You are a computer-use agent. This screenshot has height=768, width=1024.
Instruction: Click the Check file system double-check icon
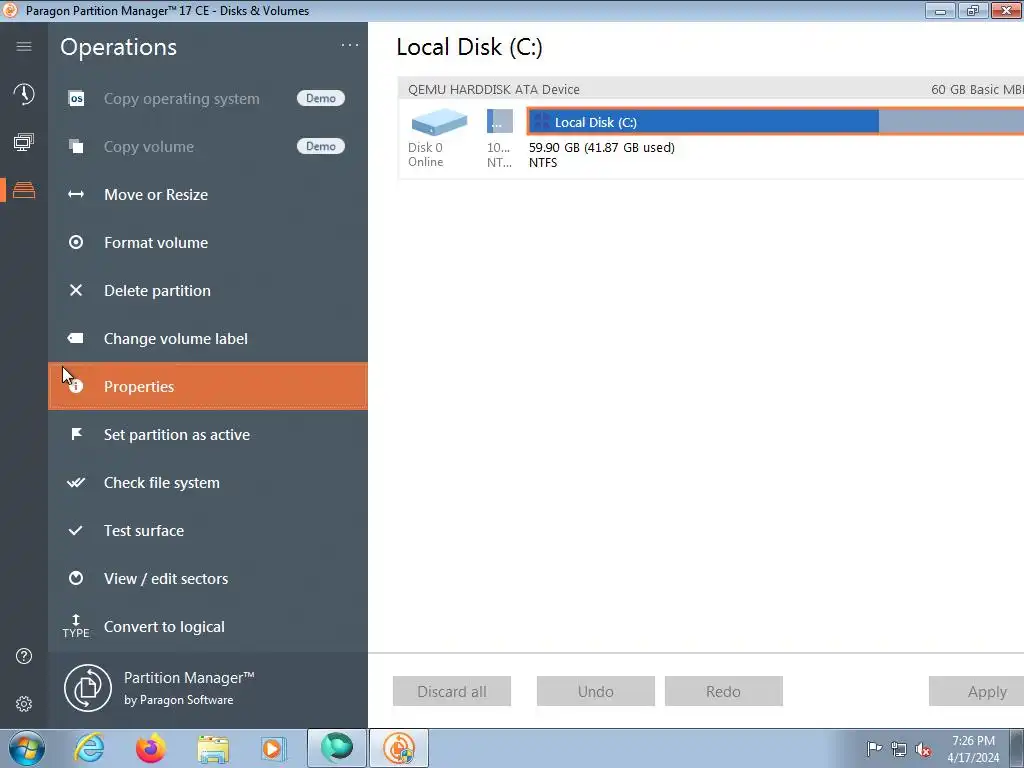click(76, 483)
